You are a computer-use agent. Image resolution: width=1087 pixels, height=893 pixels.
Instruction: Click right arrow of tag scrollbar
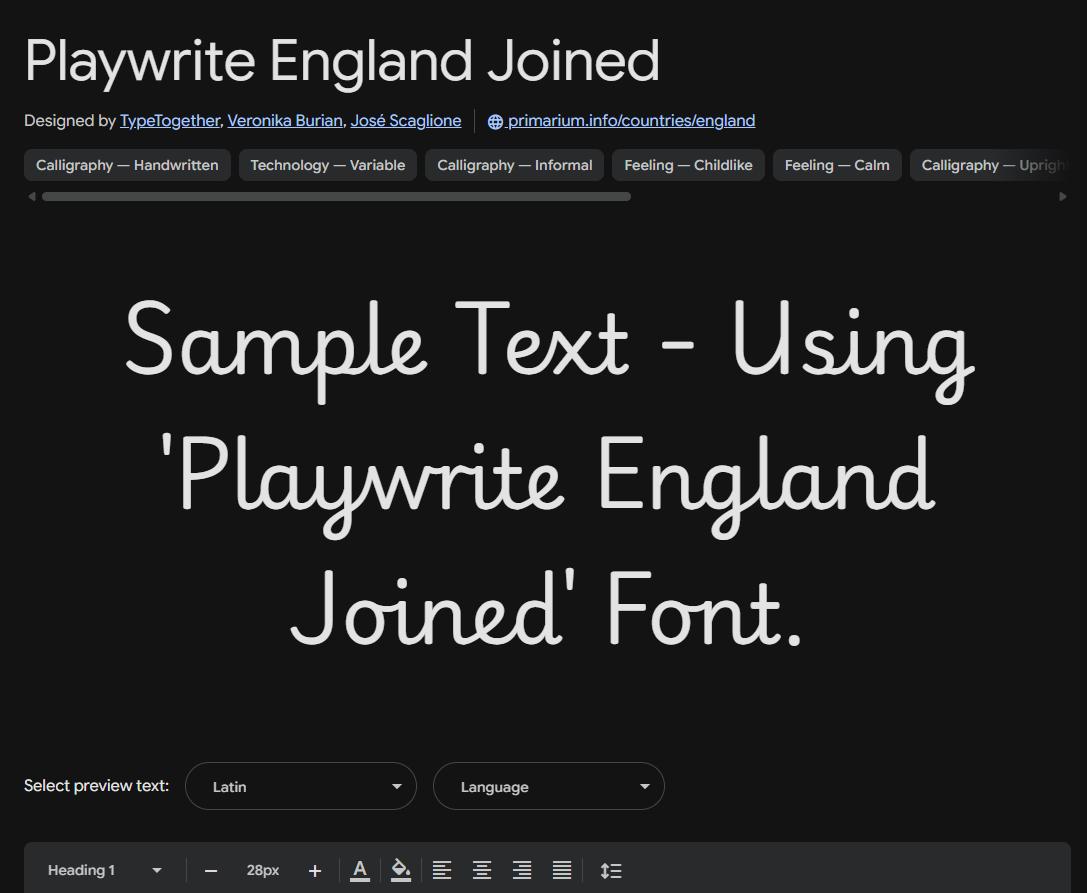(x=1063, y=196)
